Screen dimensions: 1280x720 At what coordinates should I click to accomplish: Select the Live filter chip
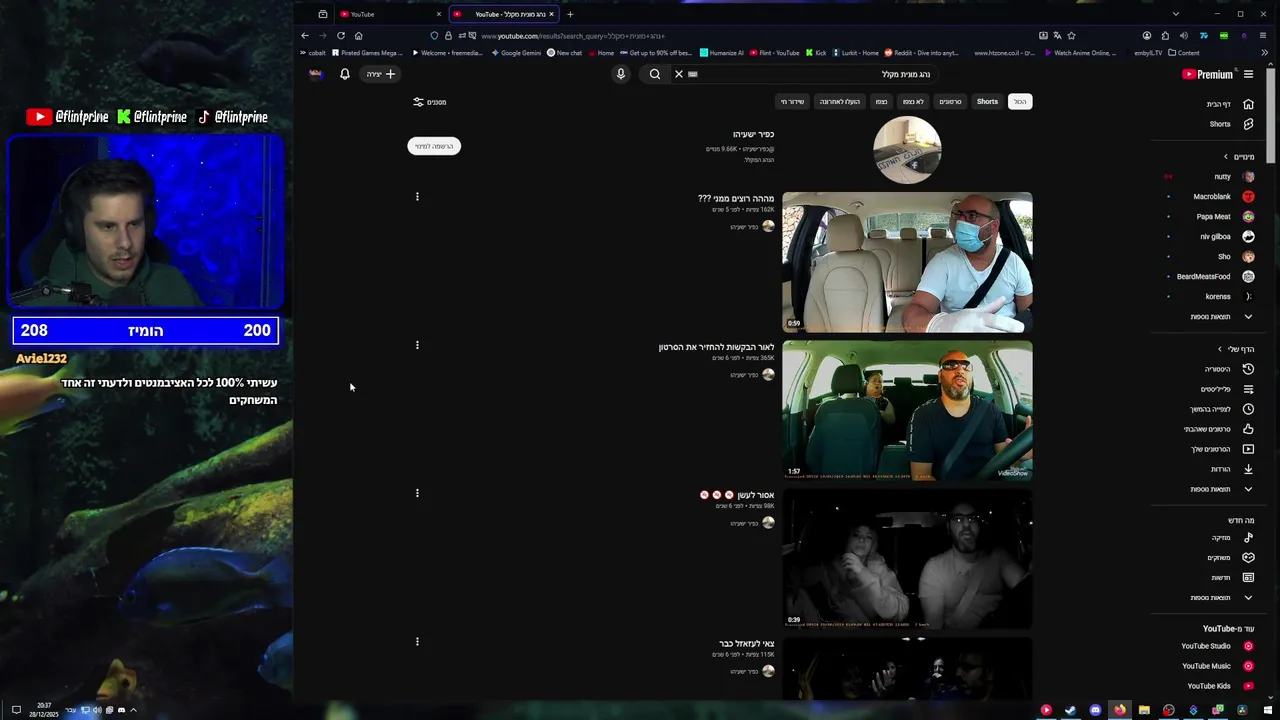pyautogui.click(x=792, y=102)
